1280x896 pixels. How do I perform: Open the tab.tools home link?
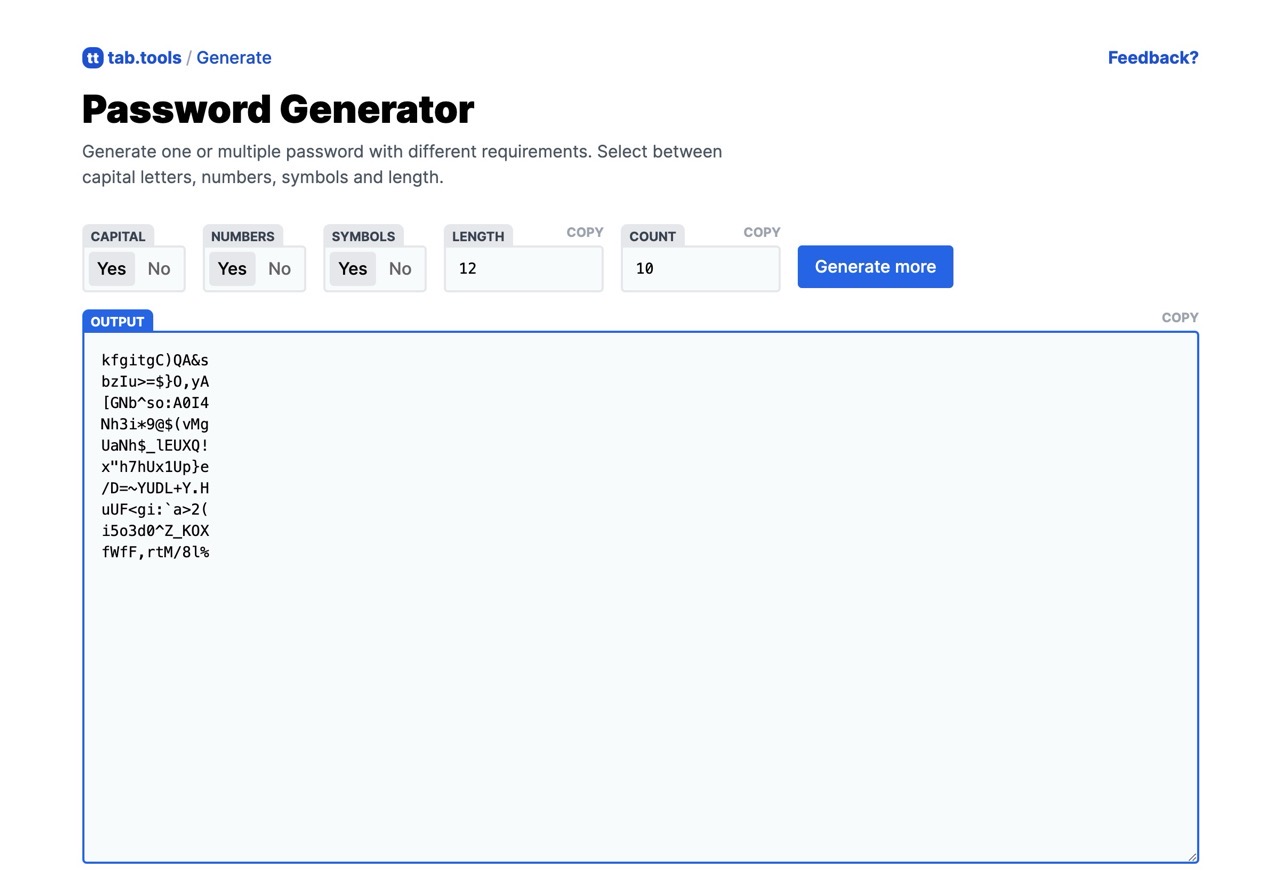(144, 58)
